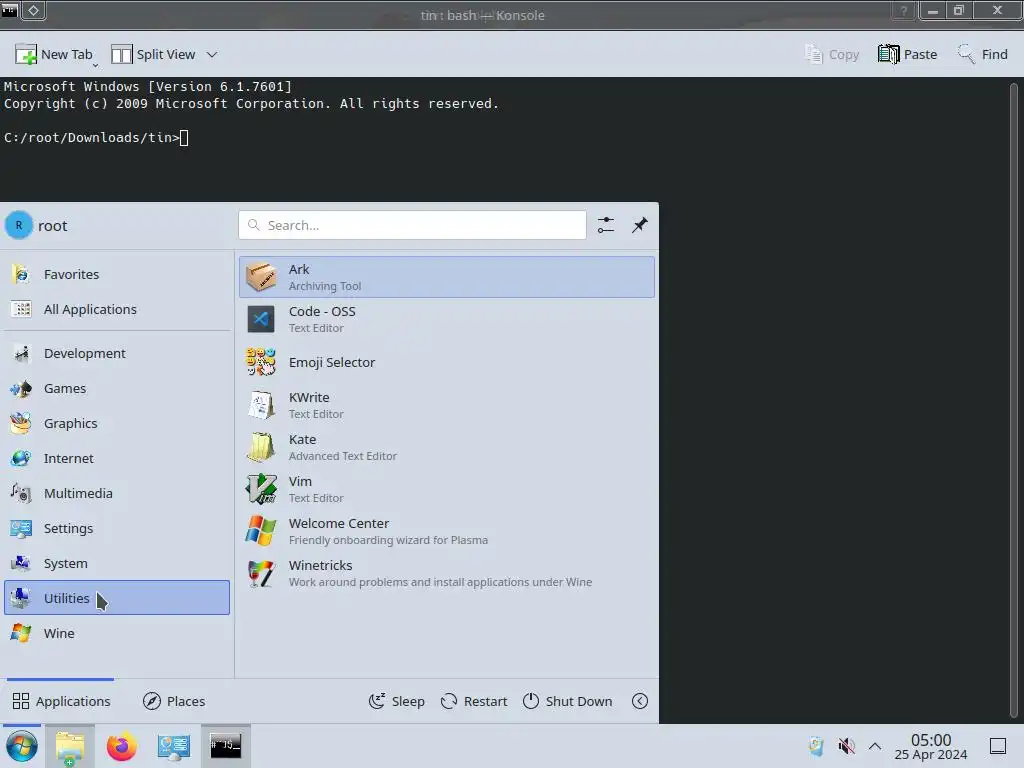Pin the application launcher open
Viewport: 1024px width, 768px height.
coord(639,225)
